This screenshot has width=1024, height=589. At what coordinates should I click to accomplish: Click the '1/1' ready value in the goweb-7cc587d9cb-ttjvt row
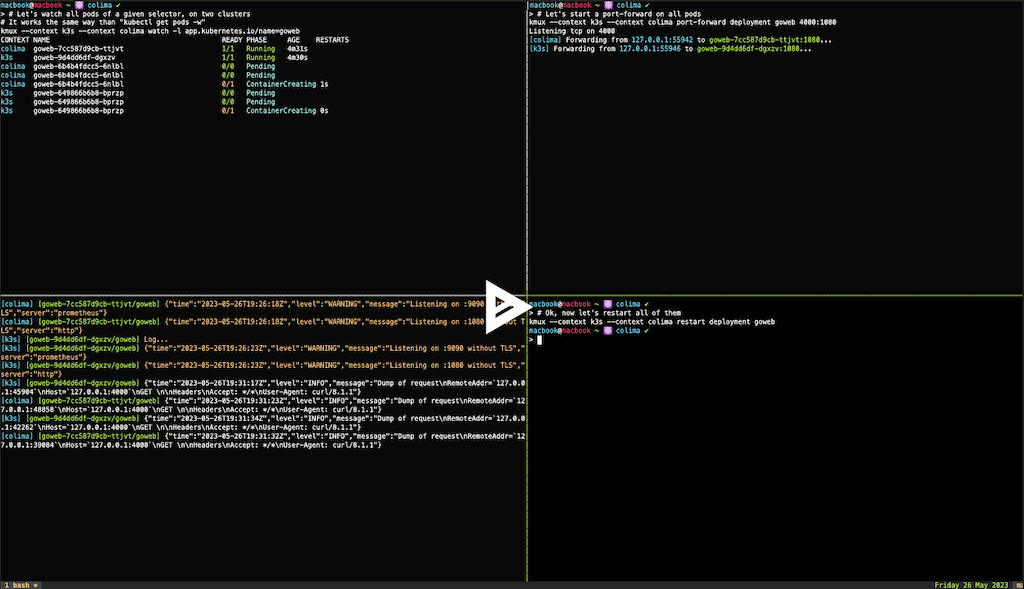click(x=228, y=49)
